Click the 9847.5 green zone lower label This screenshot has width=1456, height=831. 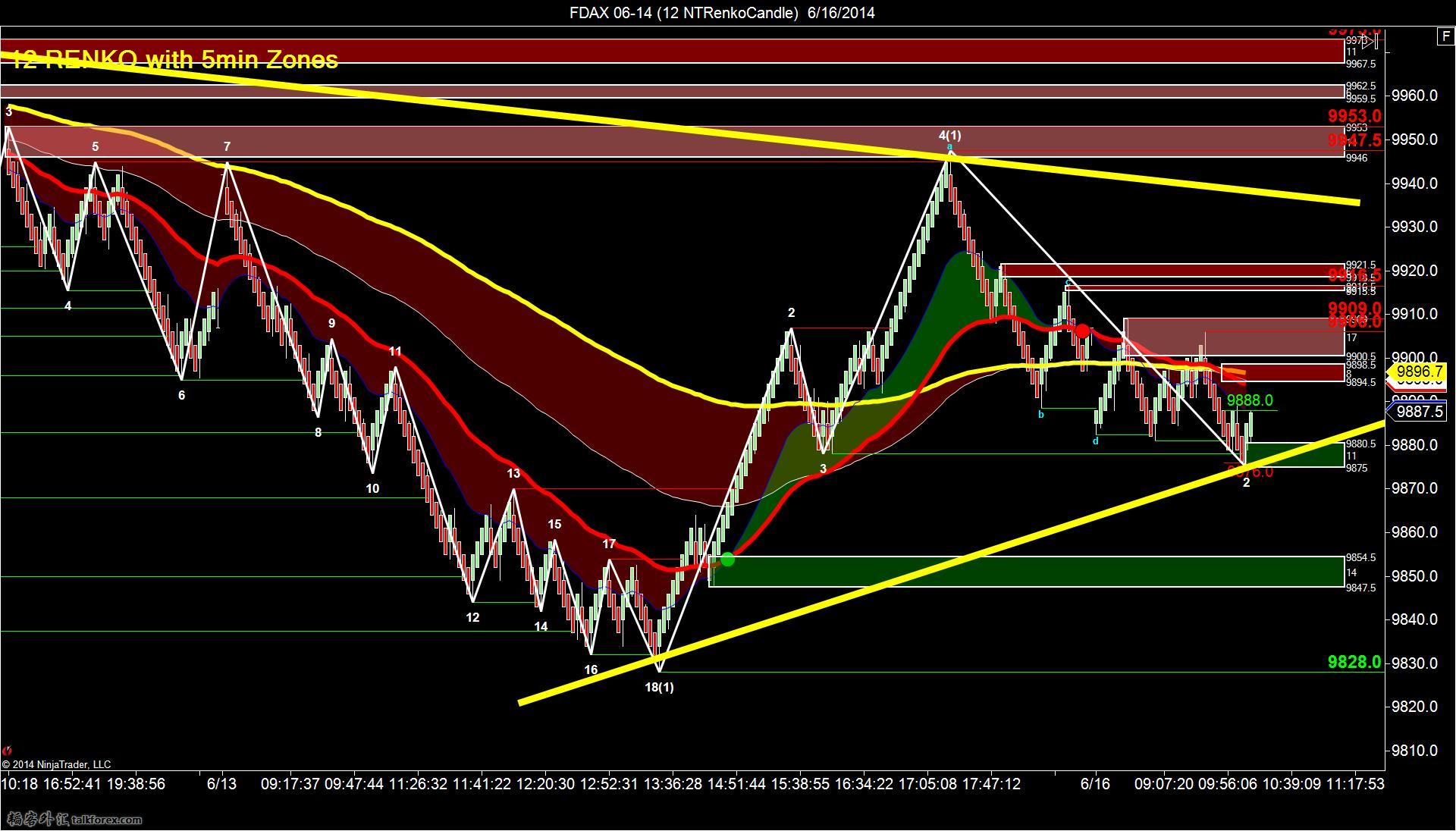click(1360, 588)
